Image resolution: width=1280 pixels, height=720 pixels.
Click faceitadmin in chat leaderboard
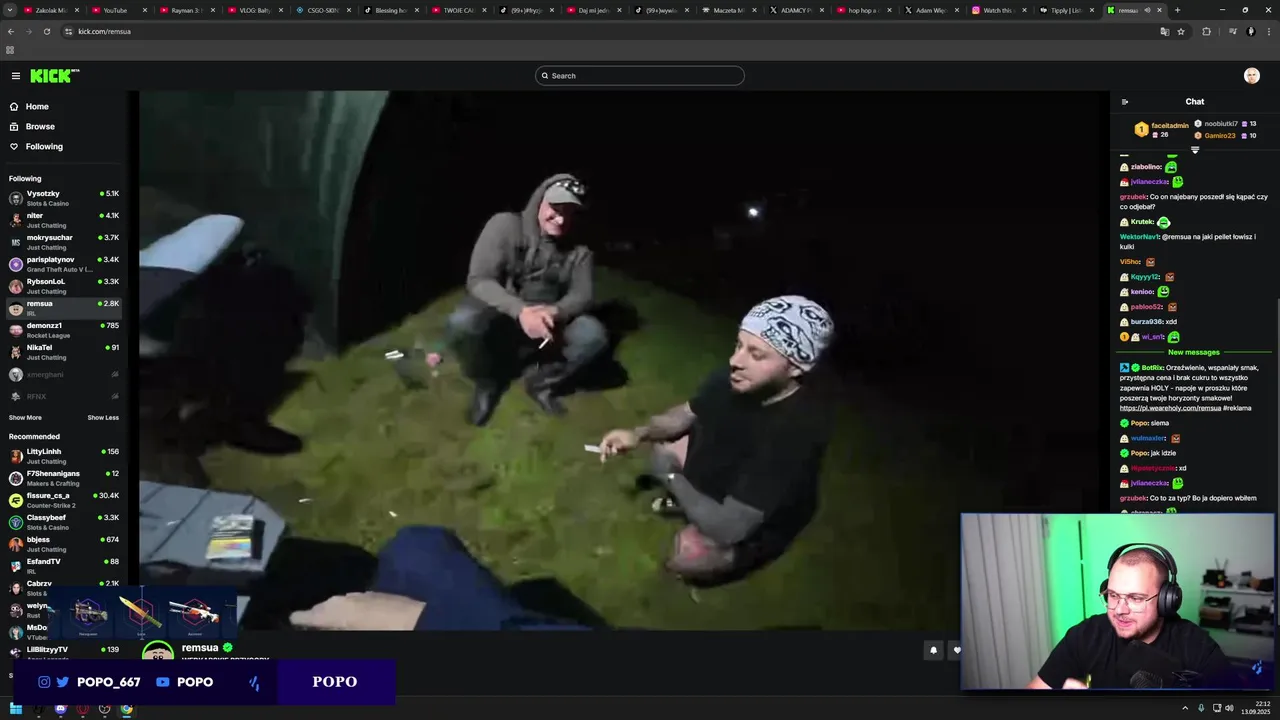click(x=1170, y=126)
